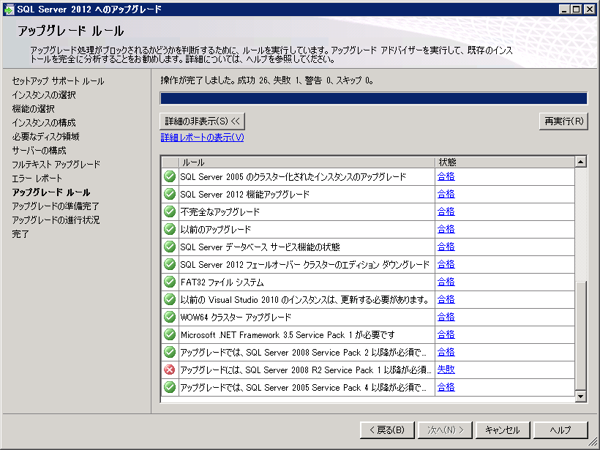Click green check icon for SQL Server 2005 cluster rule
This screenshot has width=600, height=450.
[x=170, y=176]
